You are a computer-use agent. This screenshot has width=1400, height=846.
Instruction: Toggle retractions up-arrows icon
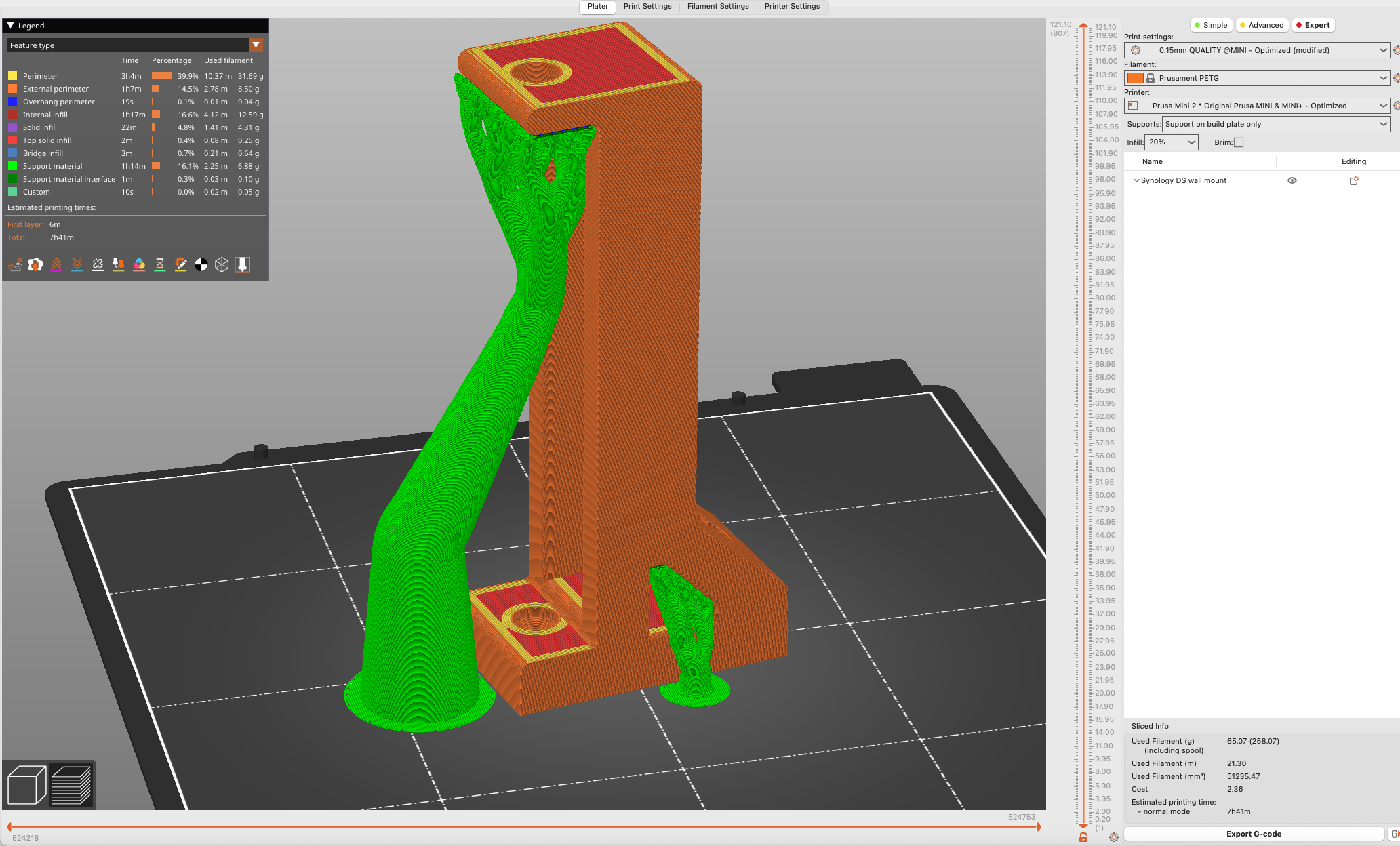[x=56, y=264]
